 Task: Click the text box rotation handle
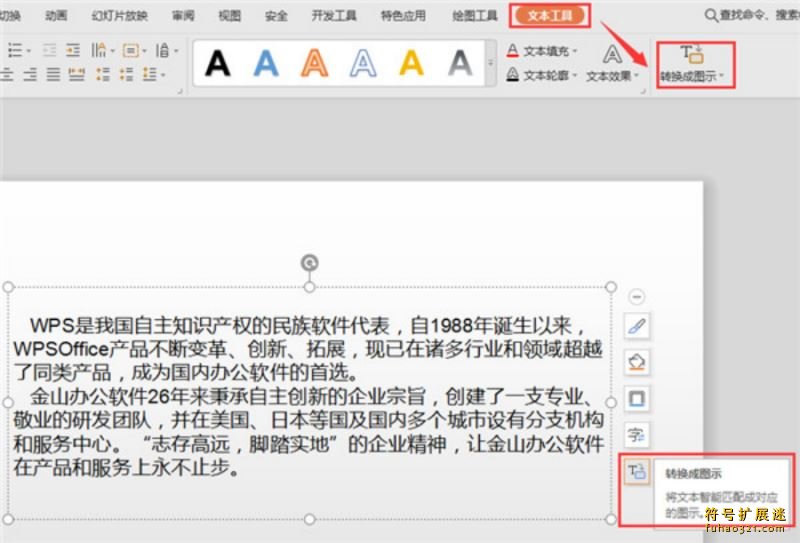[309, 263]
